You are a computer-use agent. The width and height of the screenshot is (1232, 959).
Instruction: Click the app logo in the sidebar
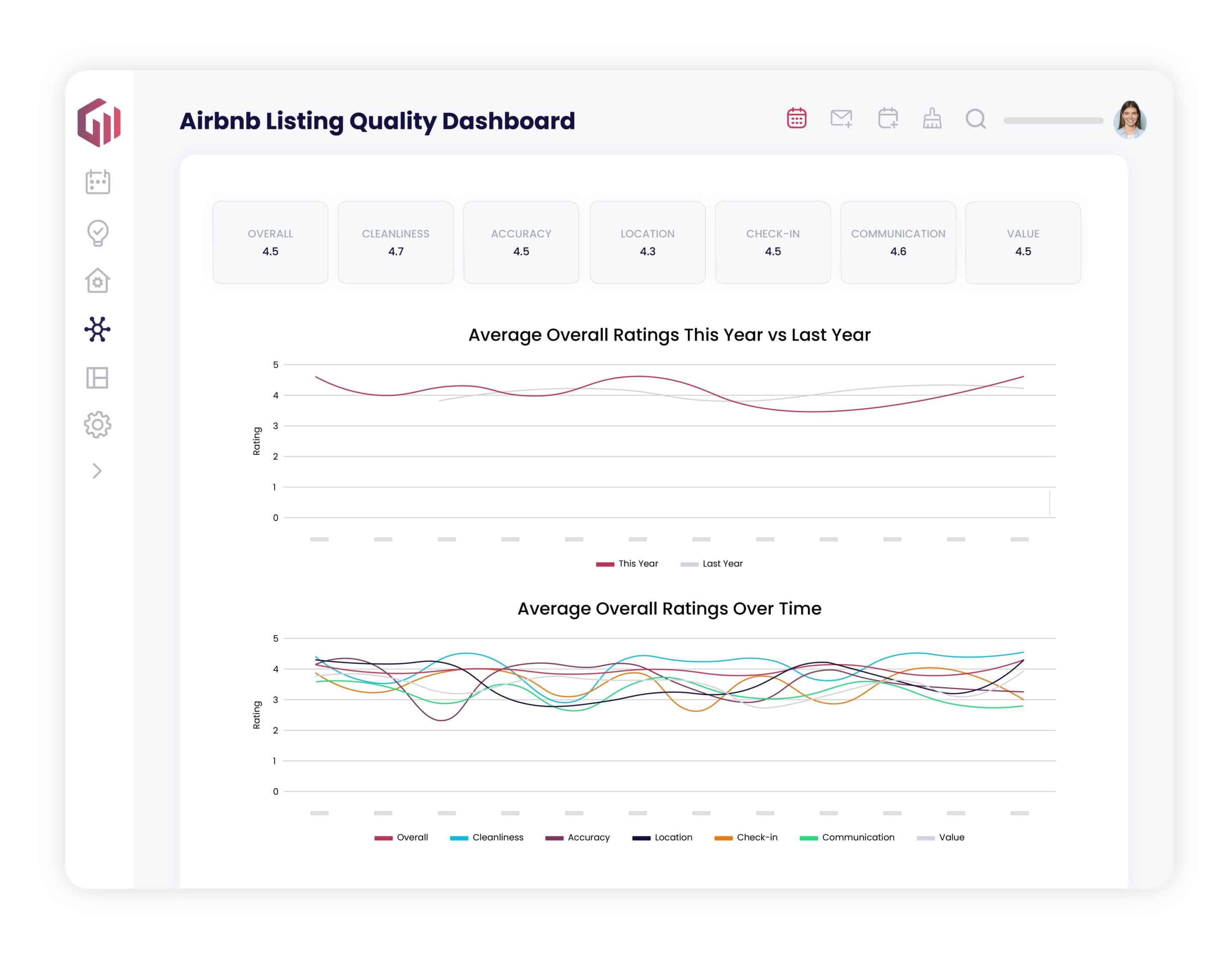[99, 122]
